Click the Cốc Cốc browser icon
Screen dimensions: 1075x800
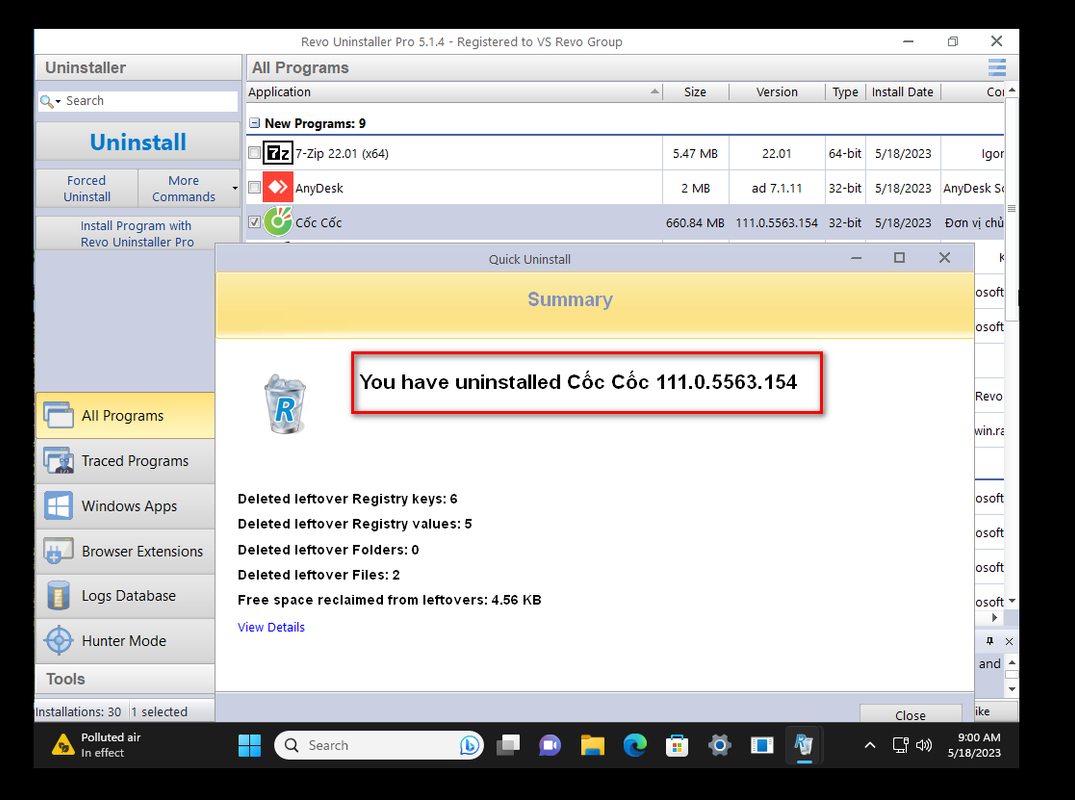coord(278,221)
